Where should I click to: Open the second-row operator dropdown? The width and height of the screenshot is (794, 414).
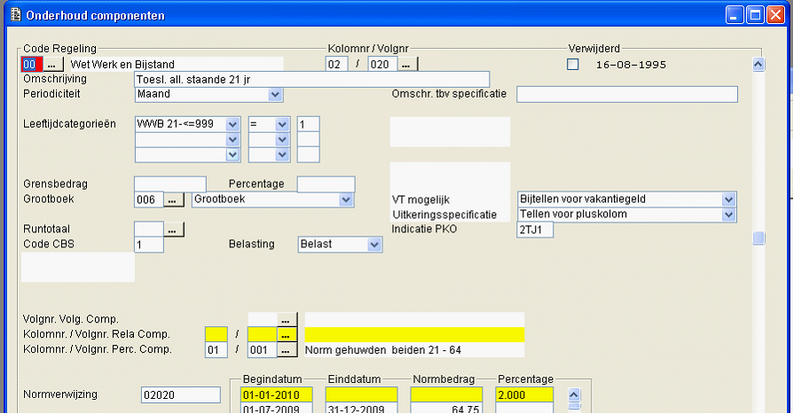point(282,139)
